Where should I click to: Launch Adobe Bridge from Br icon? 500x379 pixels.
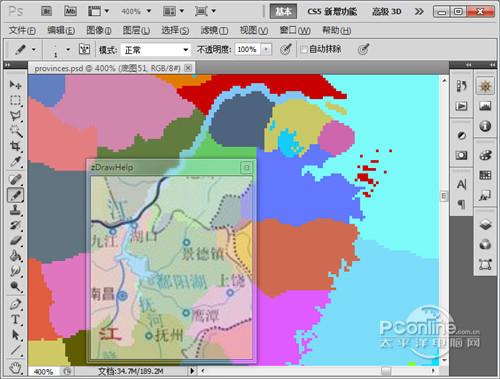click(46, 11)
